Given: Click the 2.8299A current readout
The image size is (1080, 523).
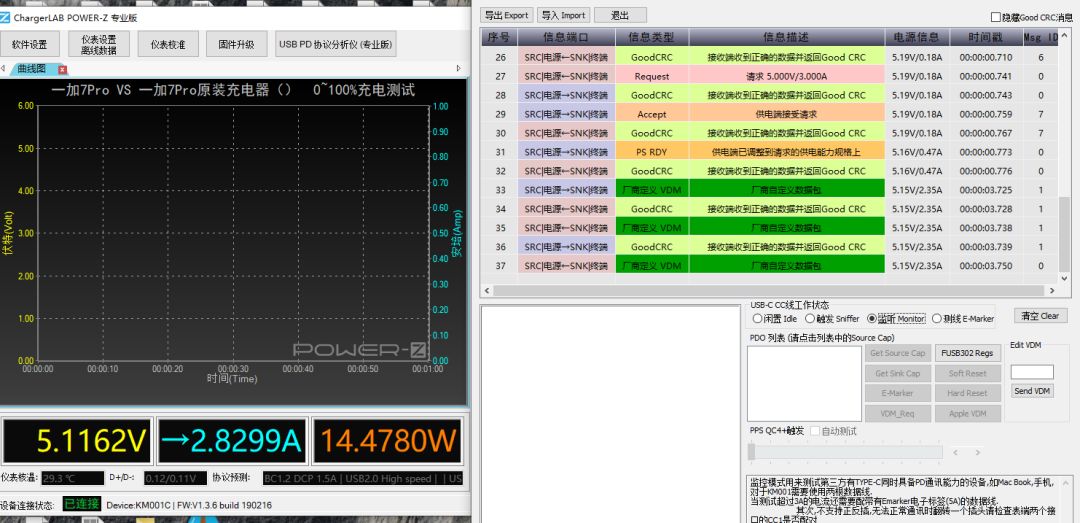Looking at the screenshot, I should click(232, 441).
